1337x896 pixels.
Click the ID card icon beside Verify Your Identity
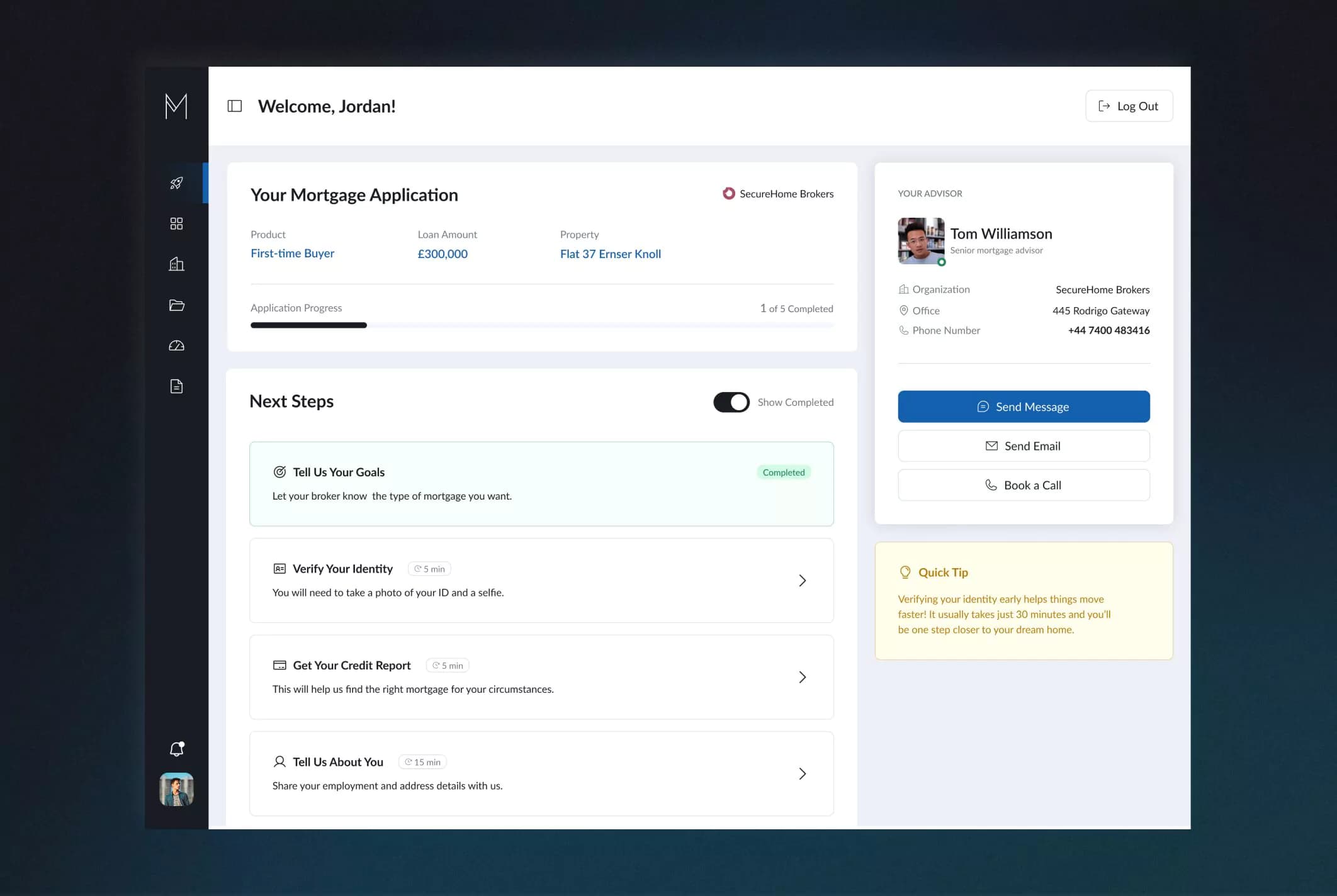(x=279, y=569)
